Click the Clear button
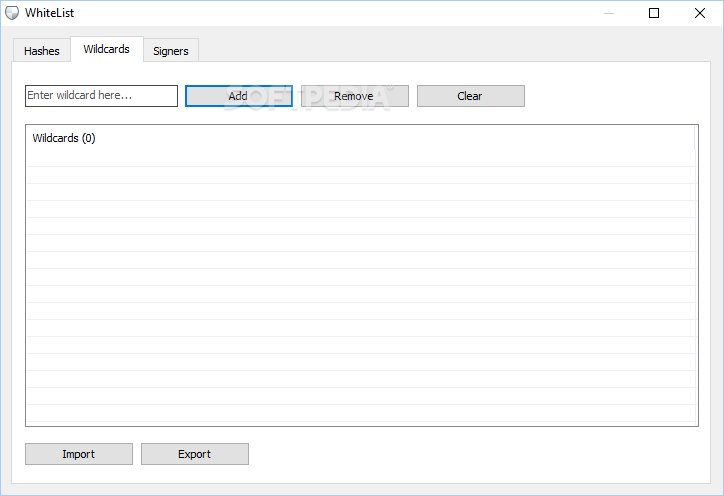 click(471, 96)
